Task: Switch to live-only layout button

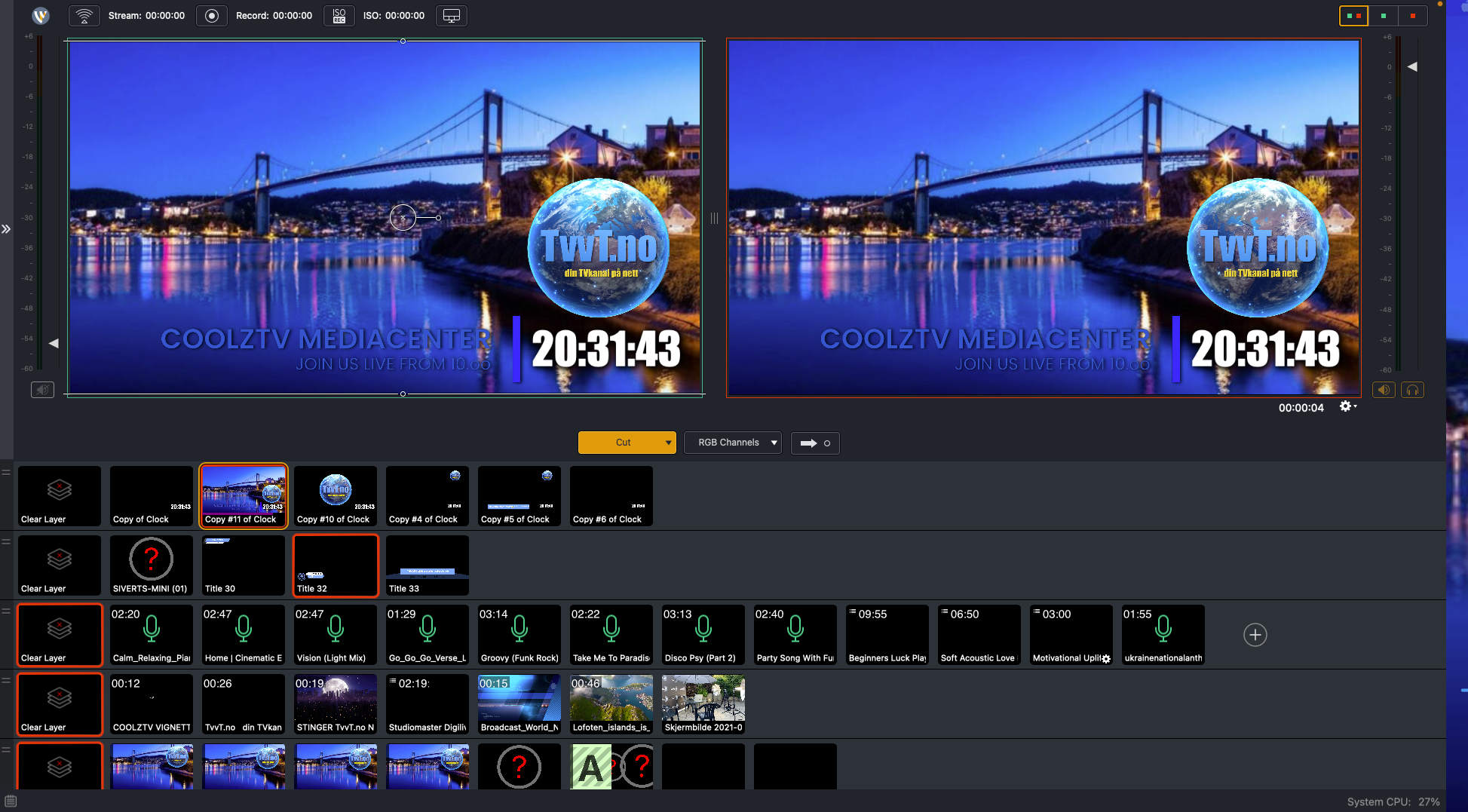Action: click(x=1413, y=16)
